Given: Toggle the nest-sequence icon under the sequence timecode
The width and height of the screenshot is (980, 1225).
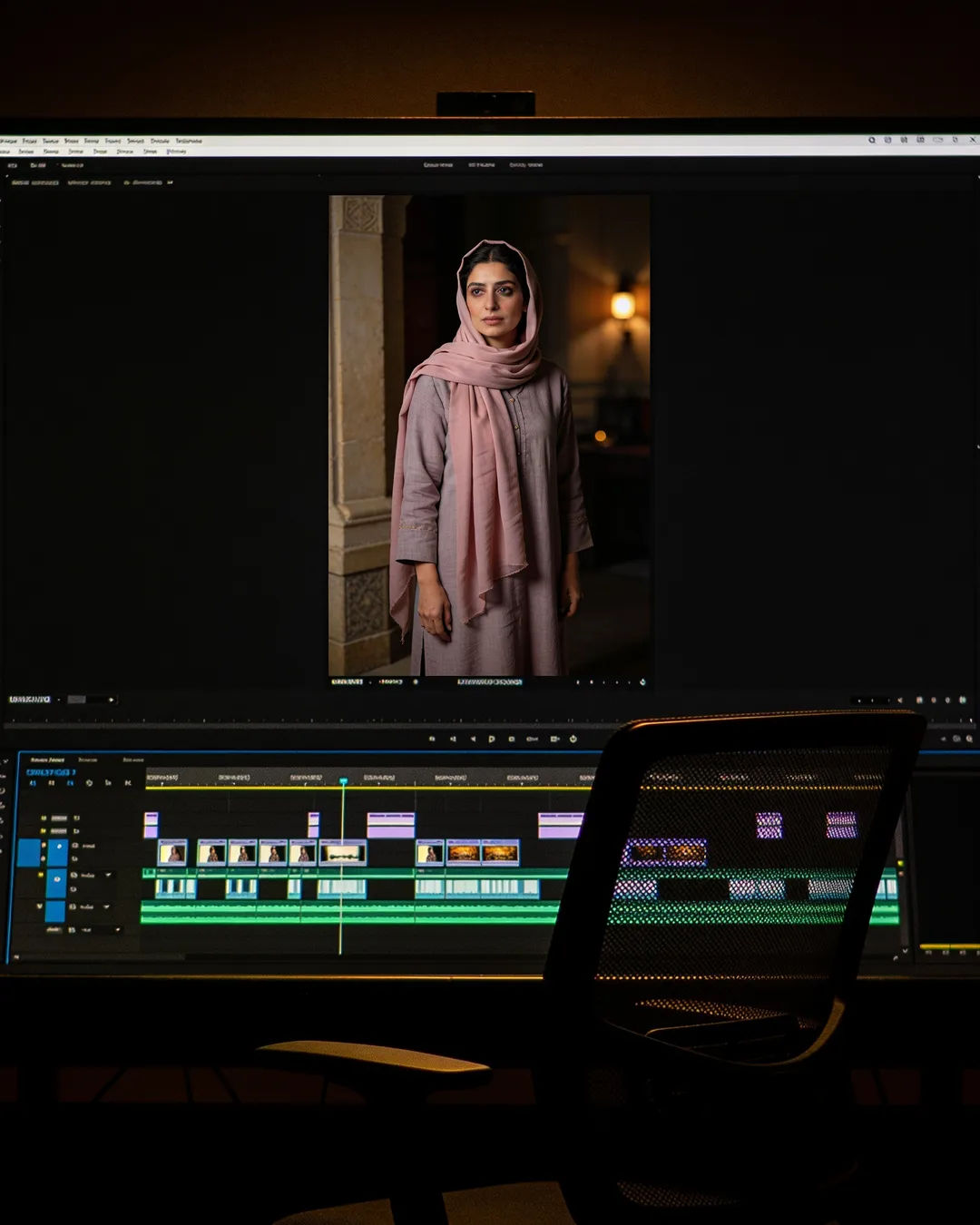Looking at the screenshot, I should coord(33,783).
